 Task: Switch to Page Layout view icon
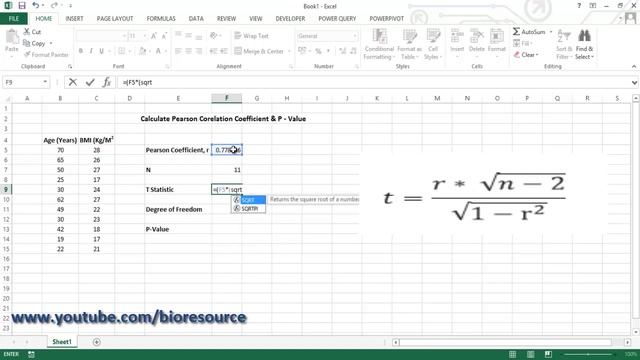[530, 354]
